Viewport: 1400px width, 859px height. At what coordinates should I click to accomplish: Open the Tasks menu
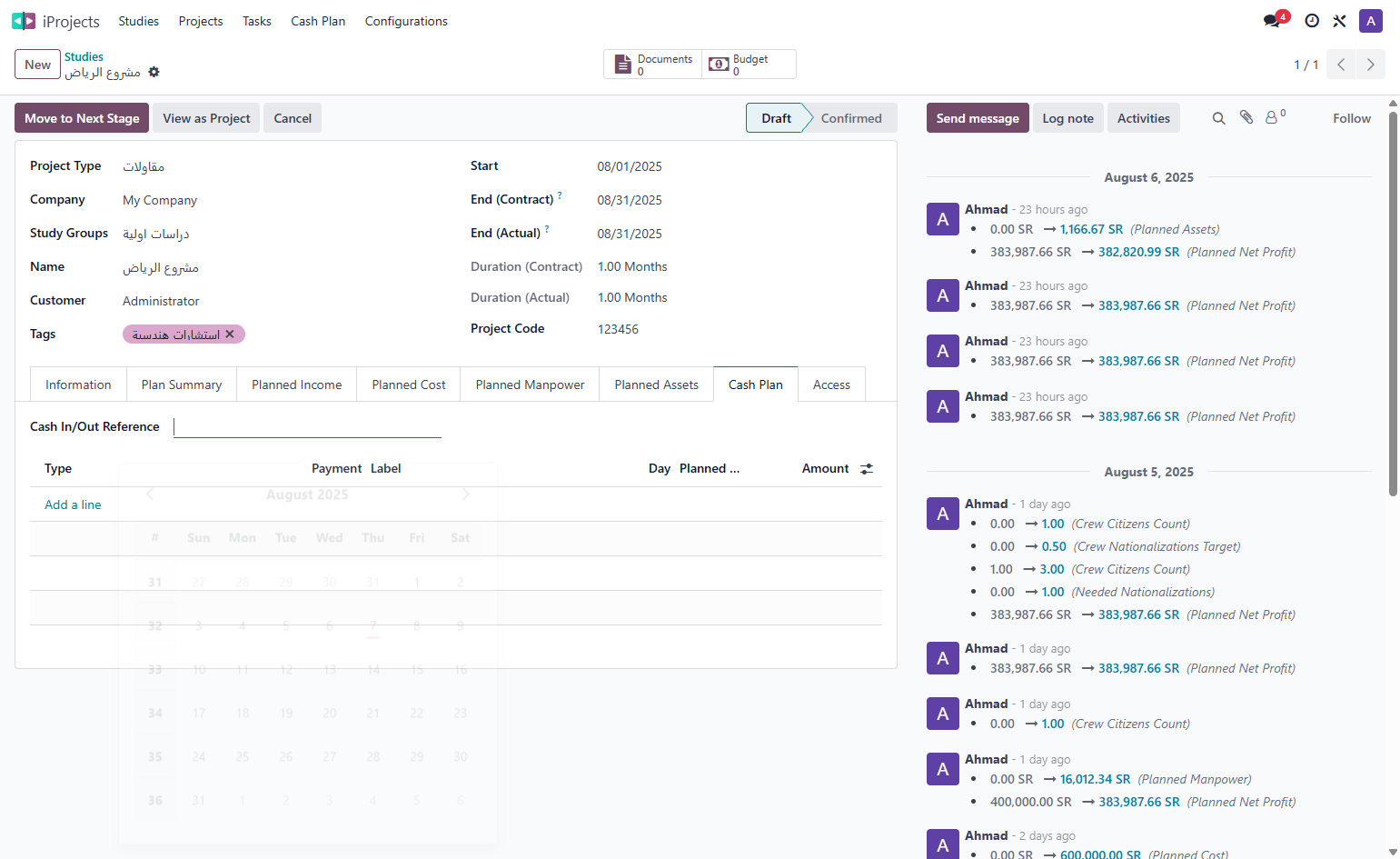click(257, 21)
